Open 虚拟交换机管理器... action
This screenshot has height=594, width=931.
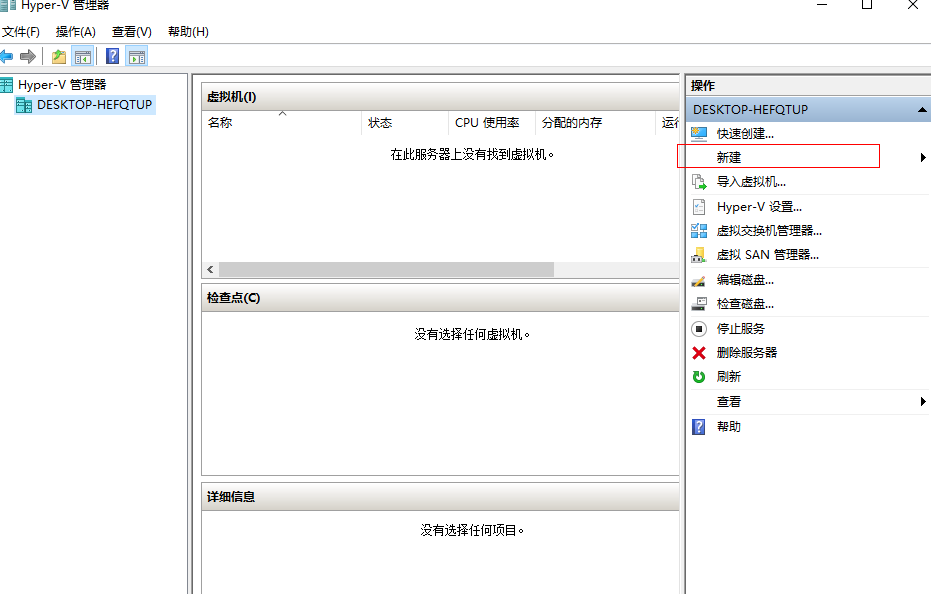click(x=769, y=230)
